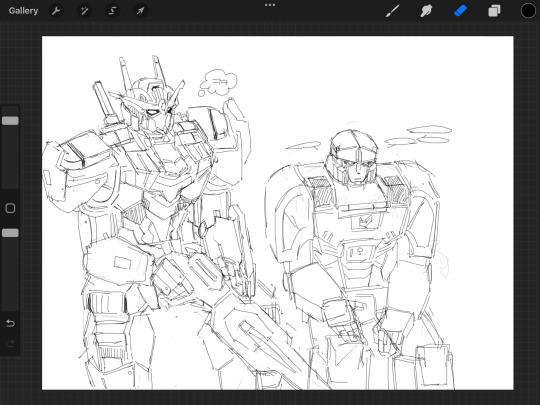This screenshot has height=405, width=540.
Task: Tap the dimmed redo arrow in sidebar
Action: tap(10, 343)
